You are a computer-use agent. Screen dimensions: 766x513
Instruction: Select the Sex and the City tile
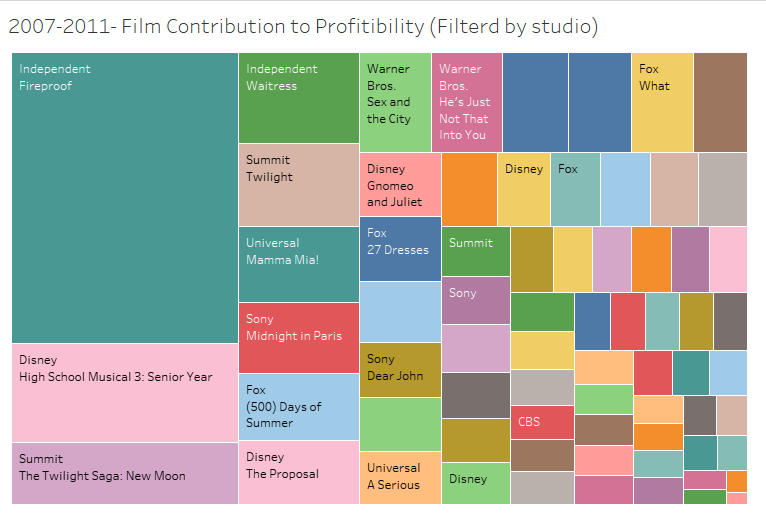(394, 102)
